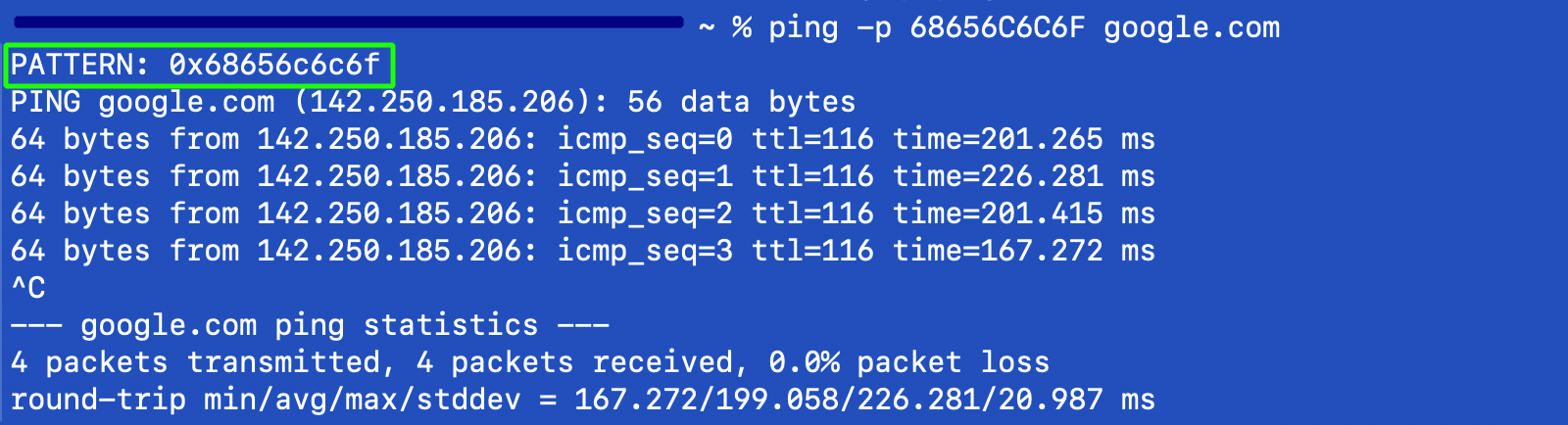Click the "google.com ping statistics" header
Screen dimensions: 1568x425
pos(309,326)
